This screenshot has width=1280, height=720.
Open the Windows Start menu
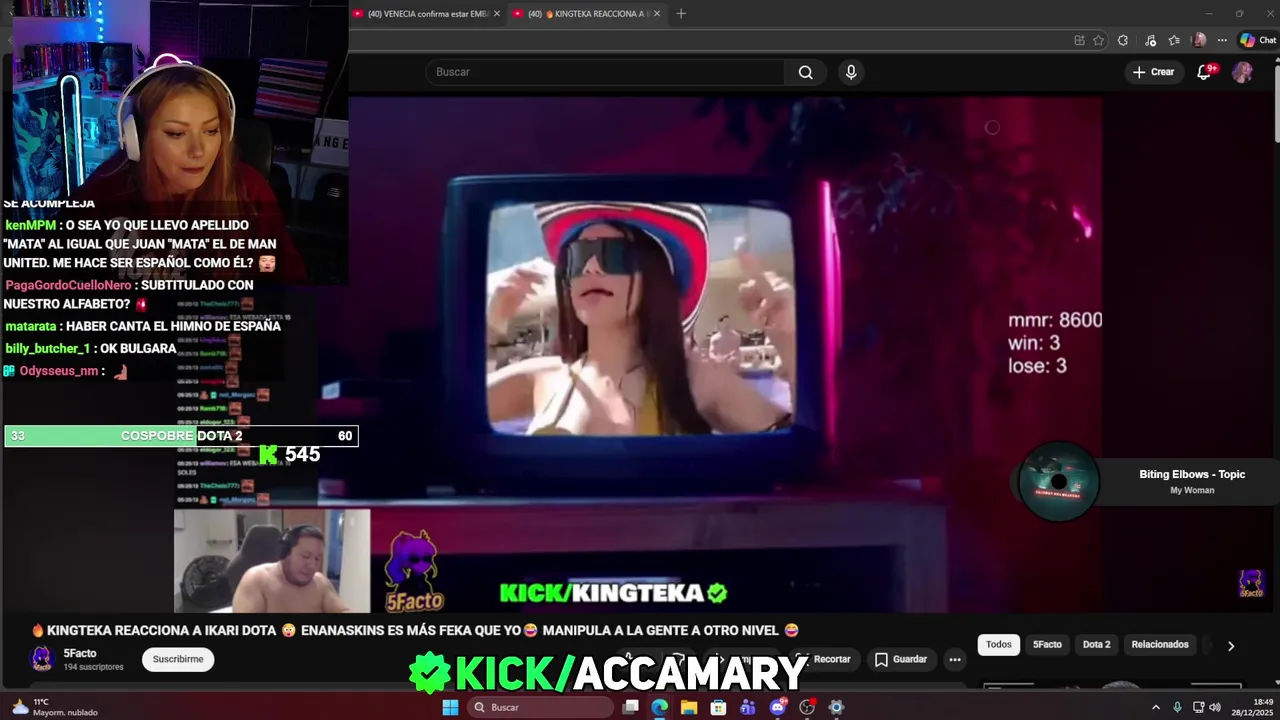[x=450, y=707]
